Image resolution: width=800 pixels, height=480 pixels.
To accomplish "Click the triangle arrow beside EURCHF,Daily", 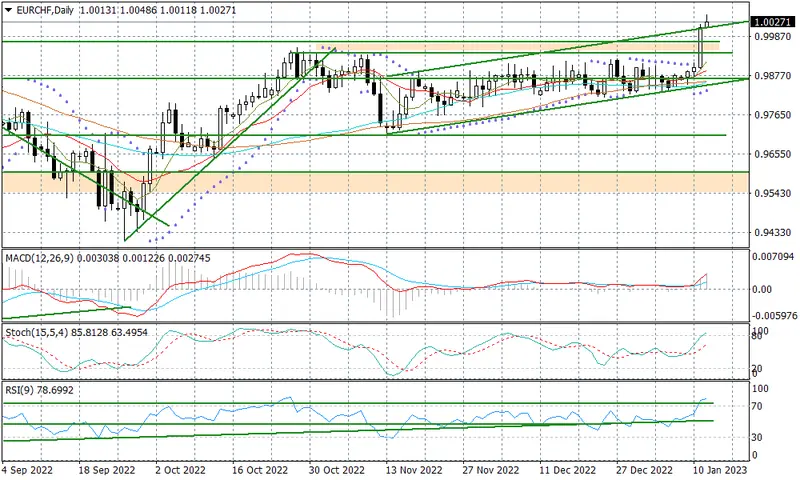I will click(8, 10).
